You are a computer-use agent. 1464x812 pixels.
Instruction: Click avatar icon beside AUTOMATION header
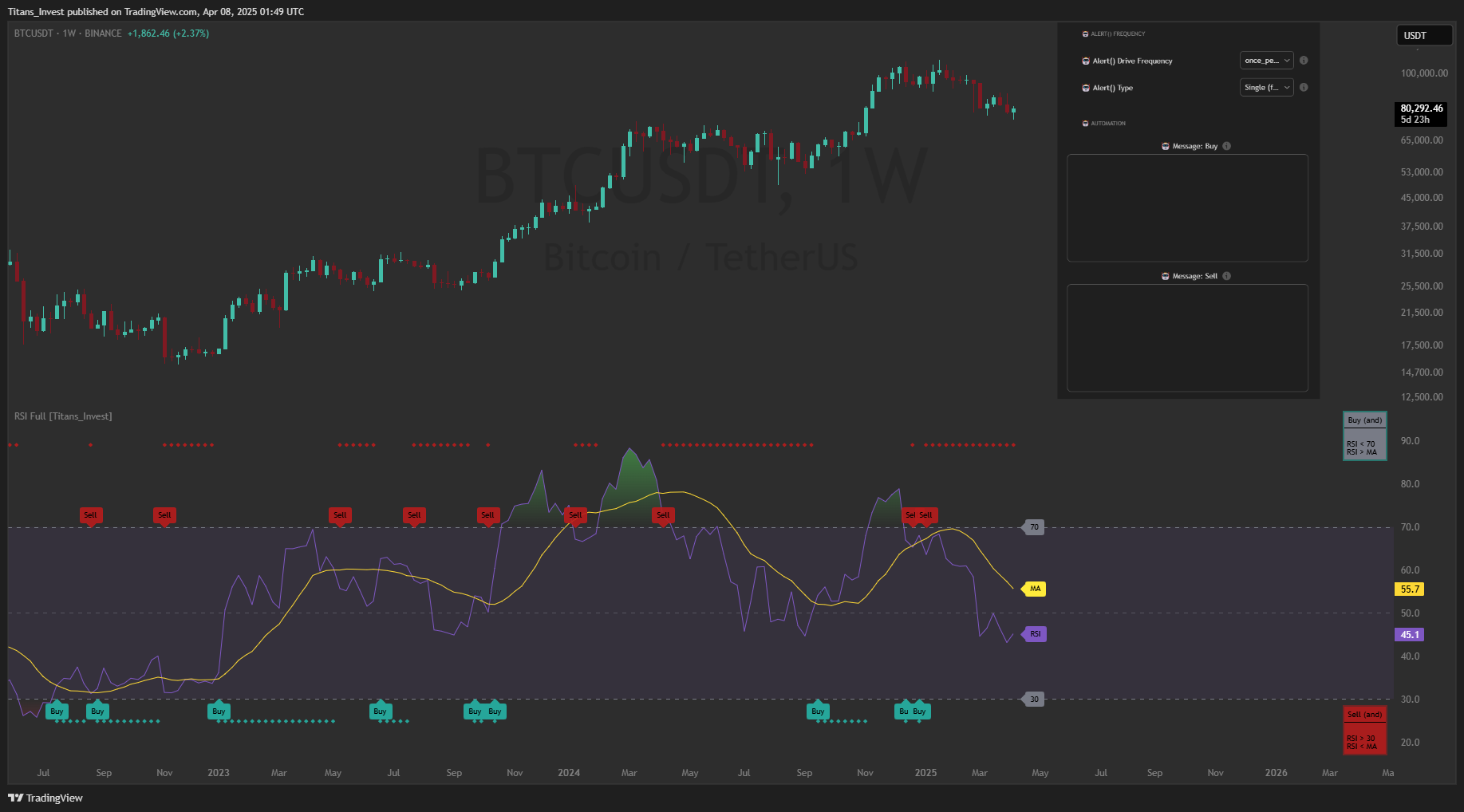tap(1085, 124)
